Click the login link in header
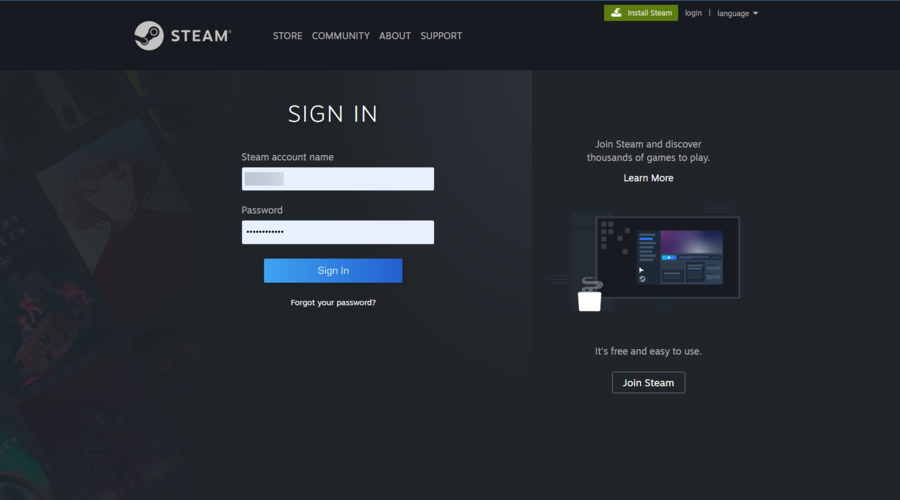Viewport: 900px width, 500px height. point(693,13)
